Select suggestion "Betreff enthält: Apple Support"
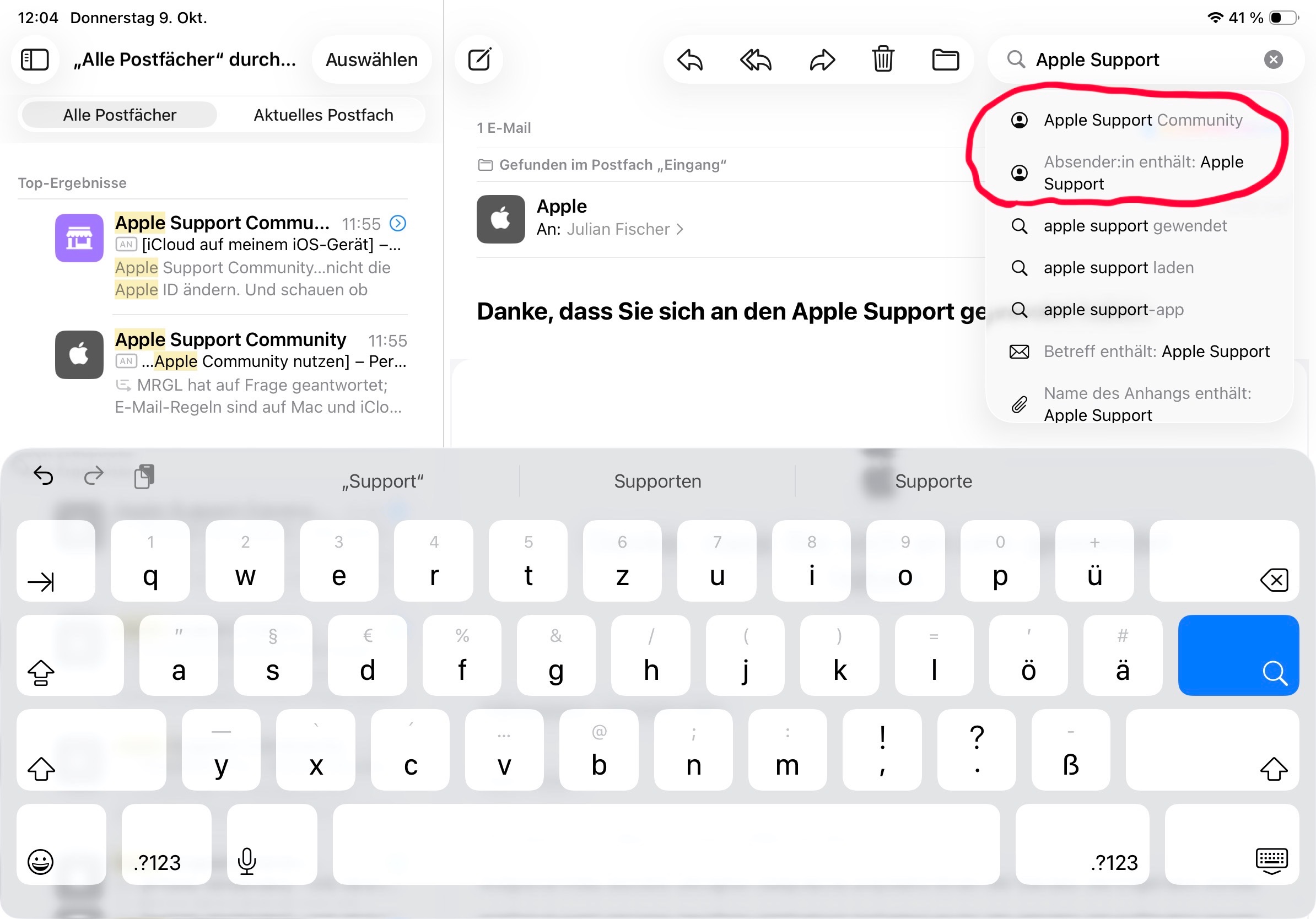1316x919 pixels. click(x=1156, y=351)
